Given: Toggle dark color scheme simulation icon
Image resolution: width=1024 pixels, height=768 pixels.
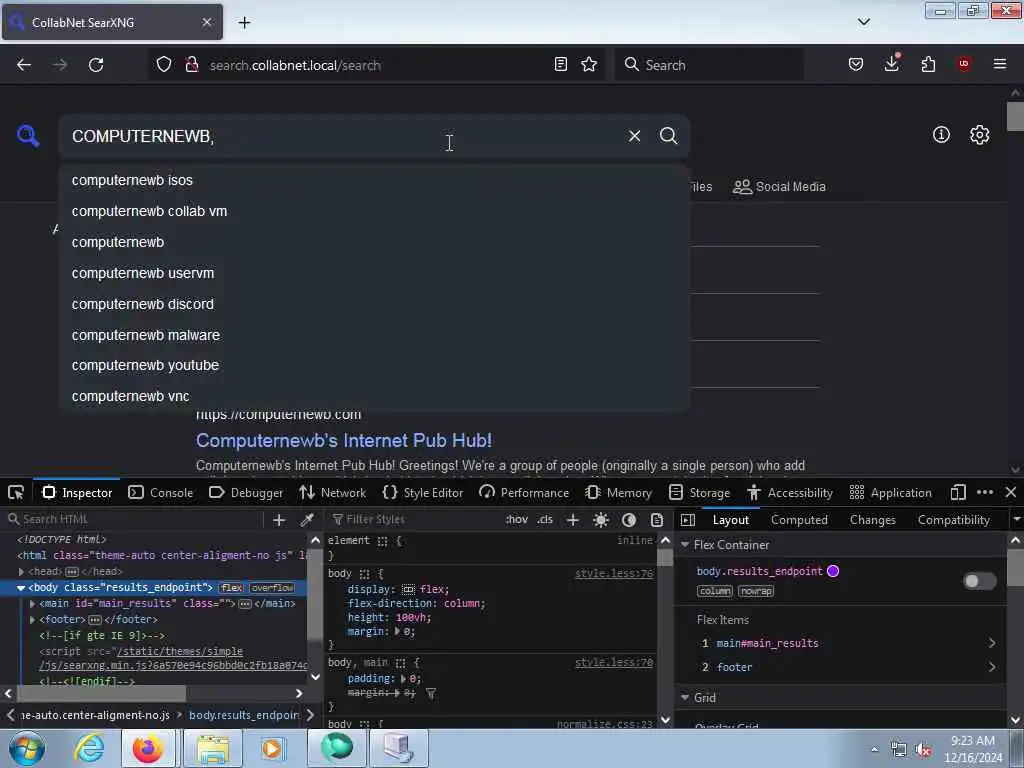Looking at the screenshot, I should point(629,520).
